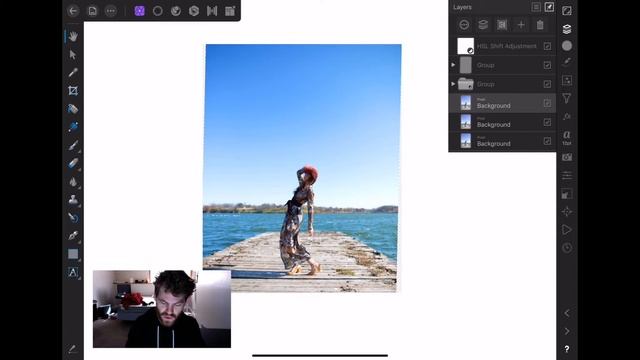Open the Filters studio funnel icon
The width and height of the screenshot is (640, 360).
[x=567, y=98]
